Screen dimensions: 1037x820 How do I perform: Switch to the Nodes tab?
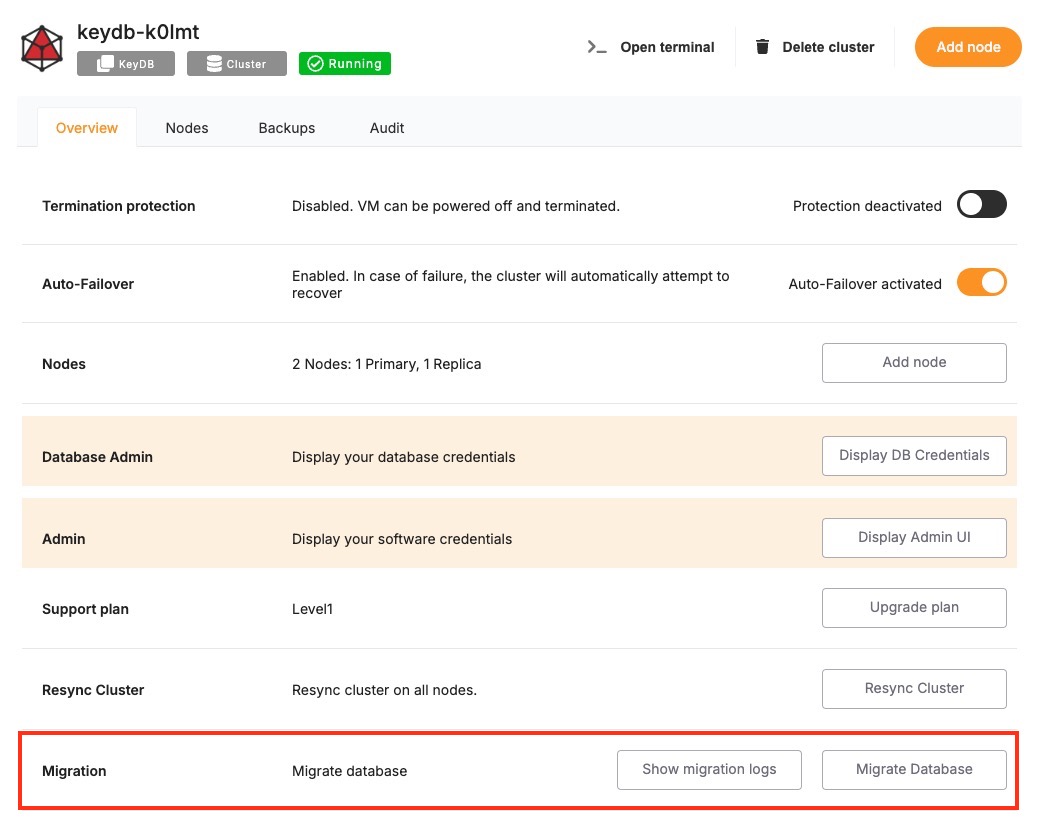tap(187, 128)
